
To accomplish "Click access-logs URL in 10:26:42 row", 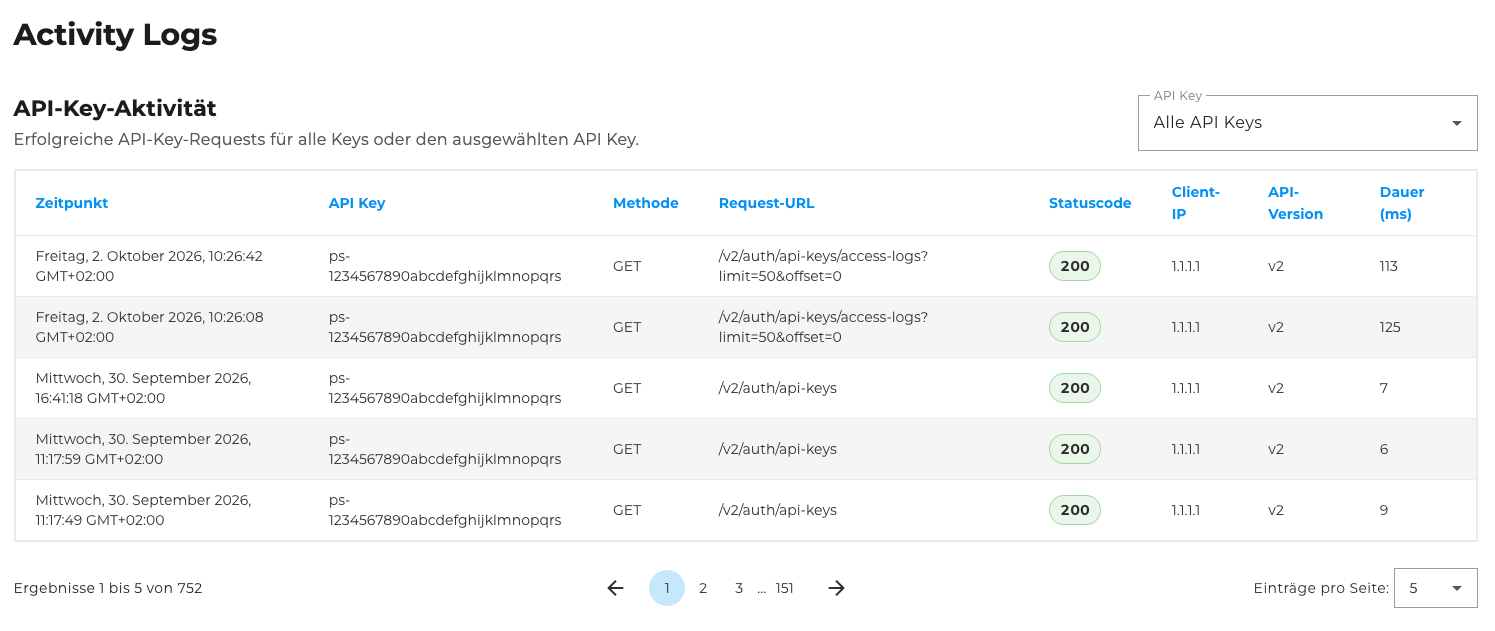I will coord(824,266).
